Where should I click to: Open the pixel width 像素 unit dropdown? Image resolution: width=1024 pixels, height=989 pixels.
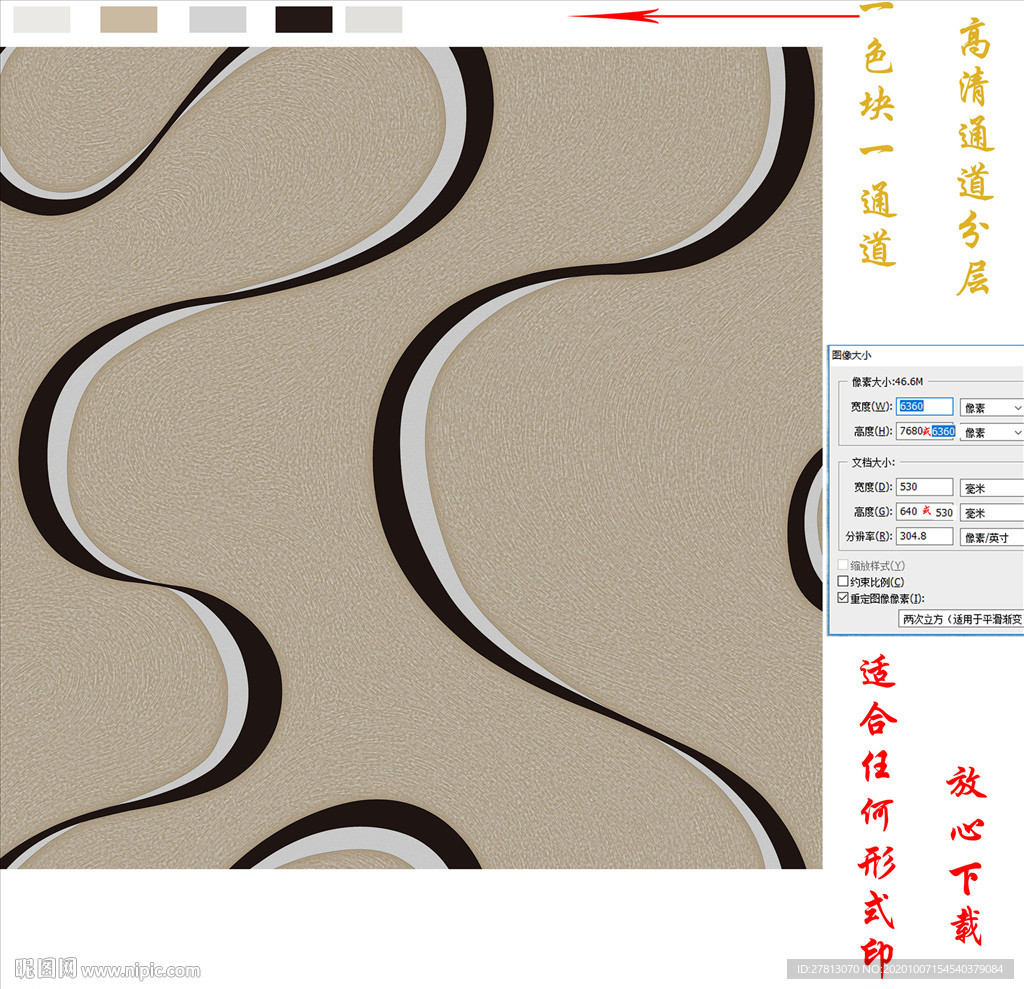991,408
